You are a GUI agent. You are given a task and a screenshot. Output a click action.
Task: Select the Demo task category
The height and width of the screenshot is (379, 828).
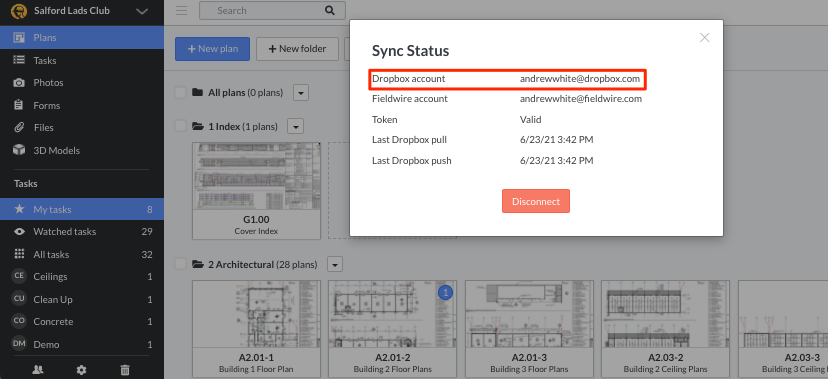tap(82, 344)
